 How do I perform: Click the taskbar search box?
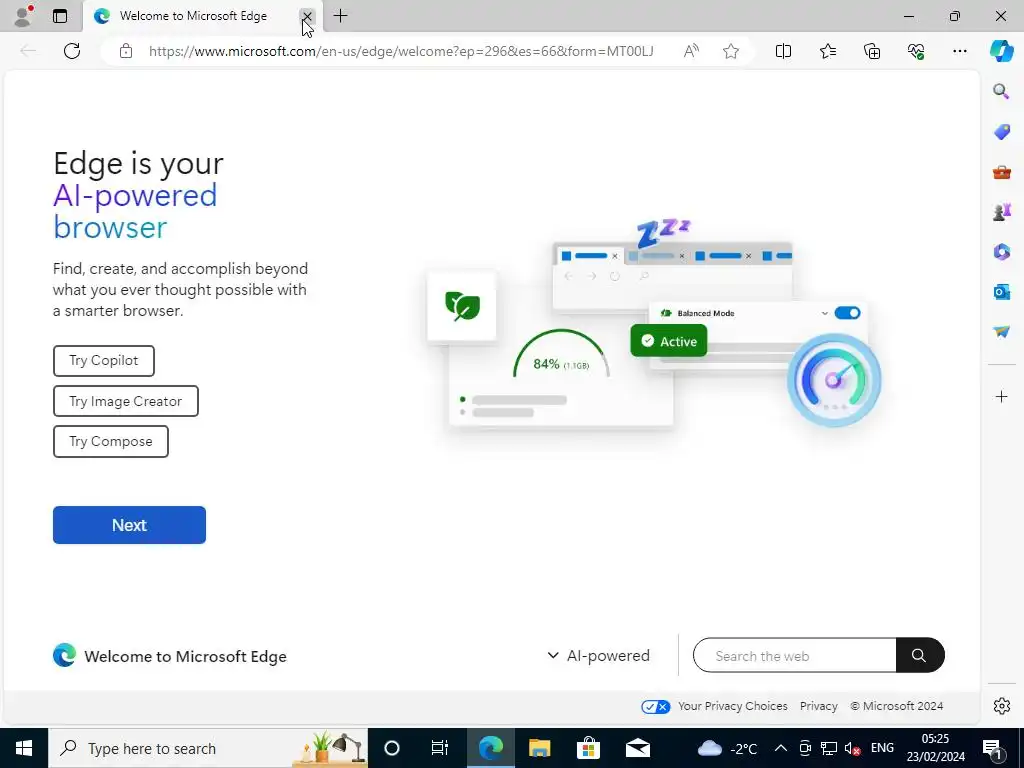tap(208, 748)
